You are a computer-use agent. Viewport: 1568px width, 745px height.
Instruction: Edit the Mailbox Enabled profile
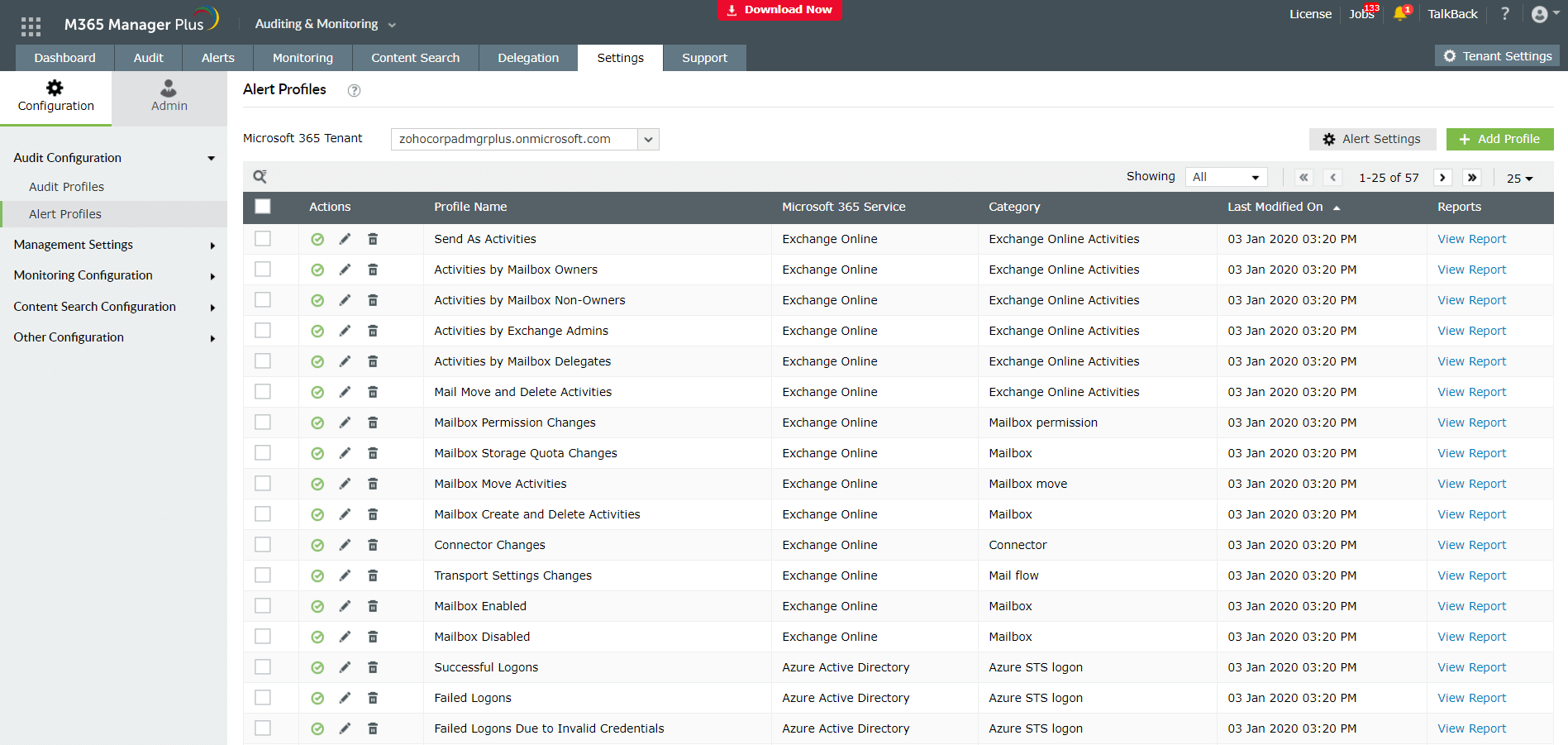(345, 606)
